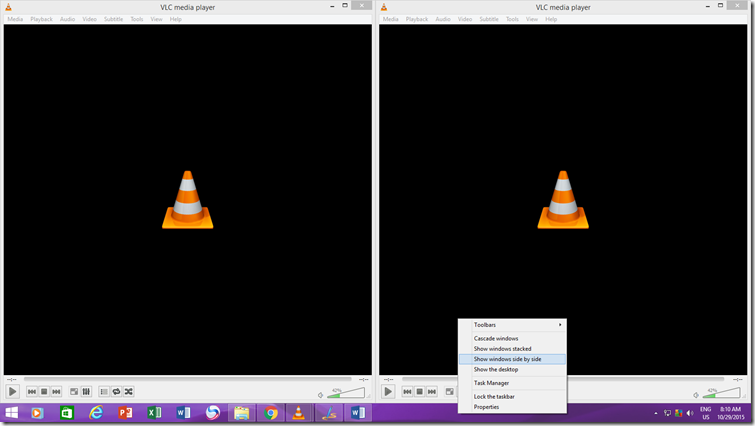Open the Video menu in the right VLC window

click(465, 19)
